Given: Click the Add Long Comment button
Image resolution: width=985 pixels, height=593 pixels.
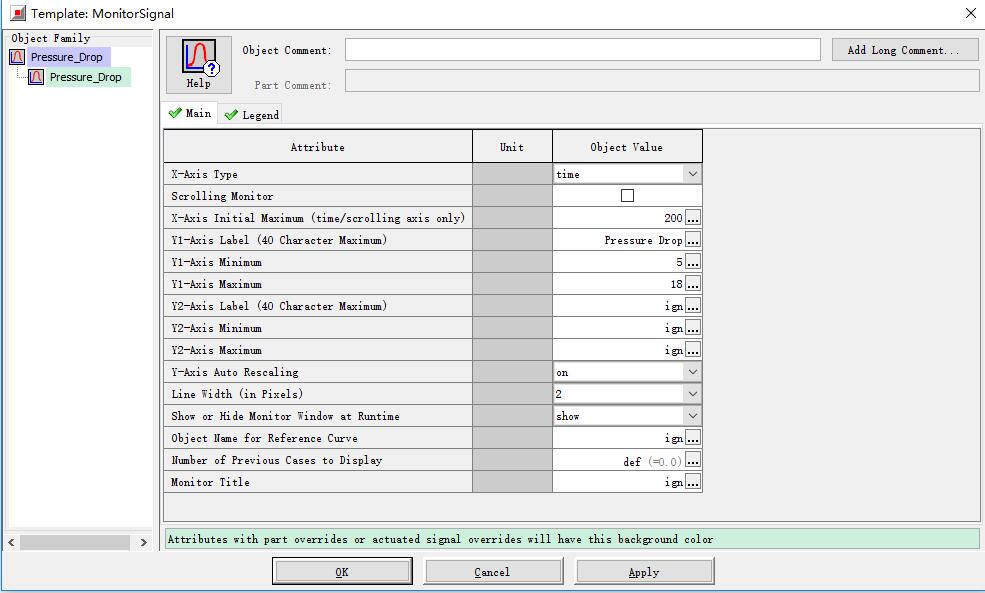Looking at the screenshot, I should pos(904,50).
